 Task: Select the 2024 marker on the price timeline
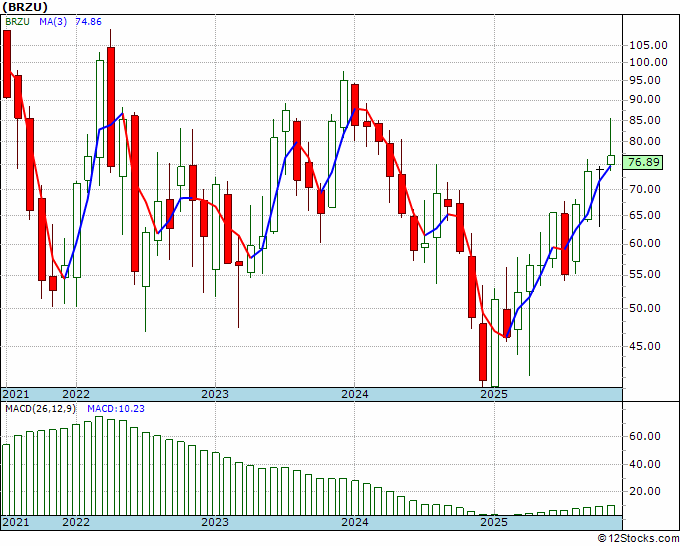(x=355, y=394)
